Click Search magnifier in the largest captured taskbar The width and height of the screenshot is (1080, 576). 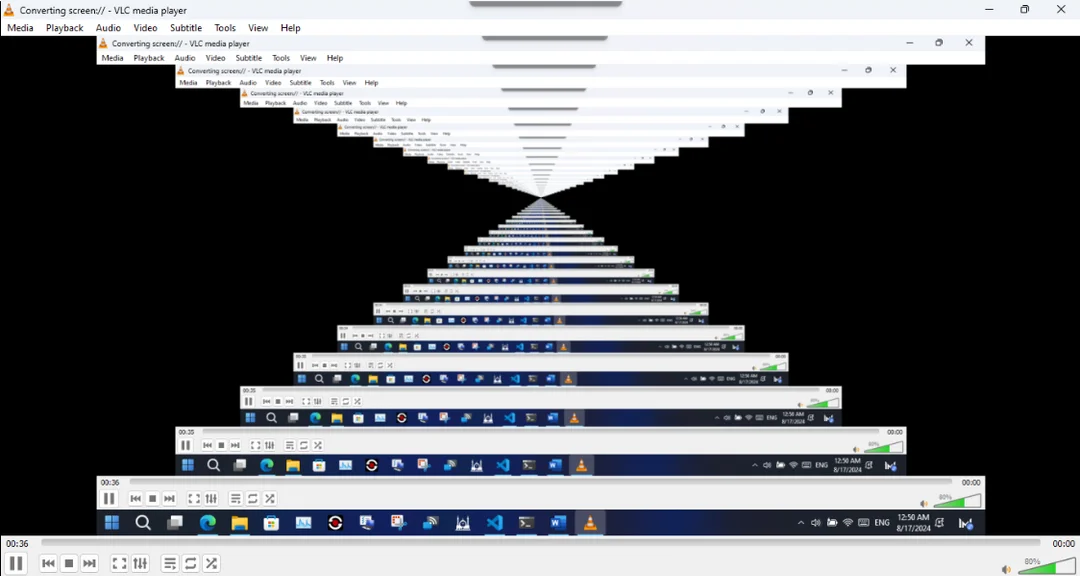143,523
